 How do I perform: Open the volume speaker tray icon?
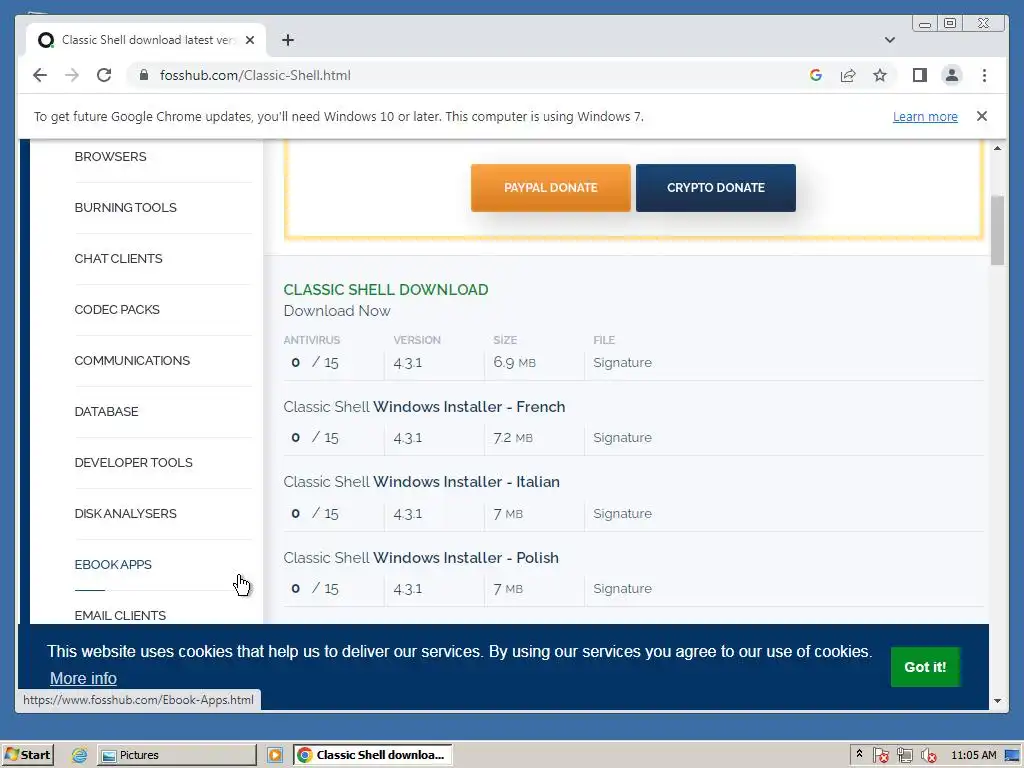coord(928,756)
